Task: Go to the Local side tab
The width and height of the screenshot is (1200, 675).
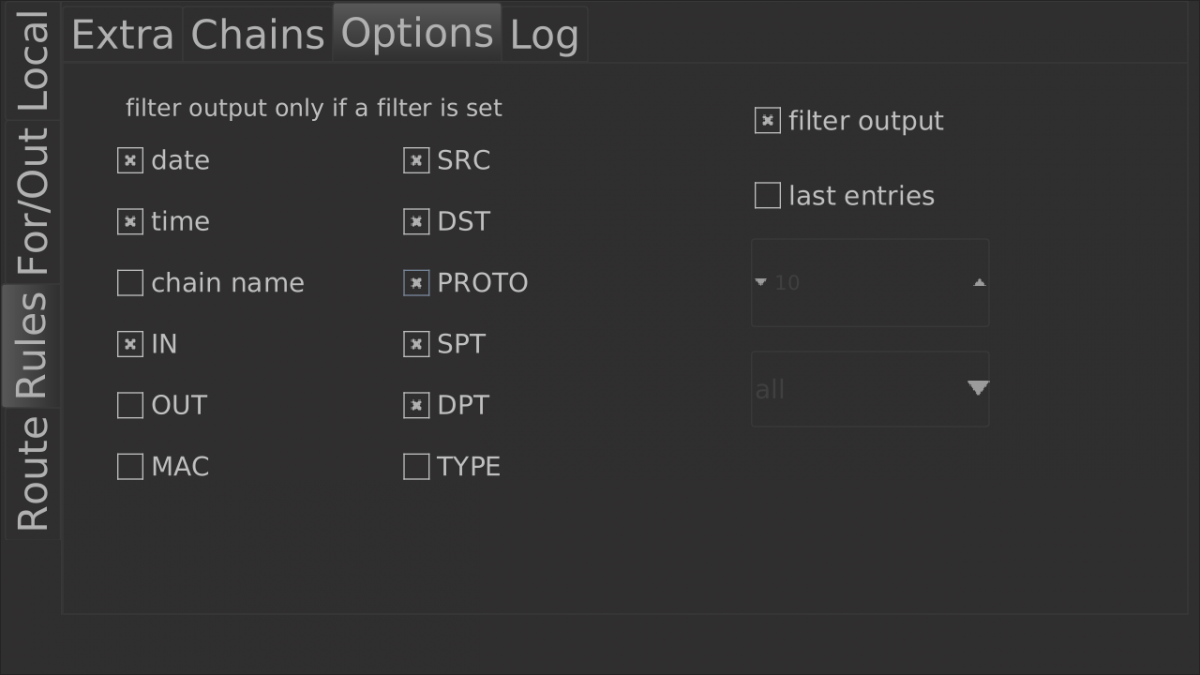Action: coord(32,62)
